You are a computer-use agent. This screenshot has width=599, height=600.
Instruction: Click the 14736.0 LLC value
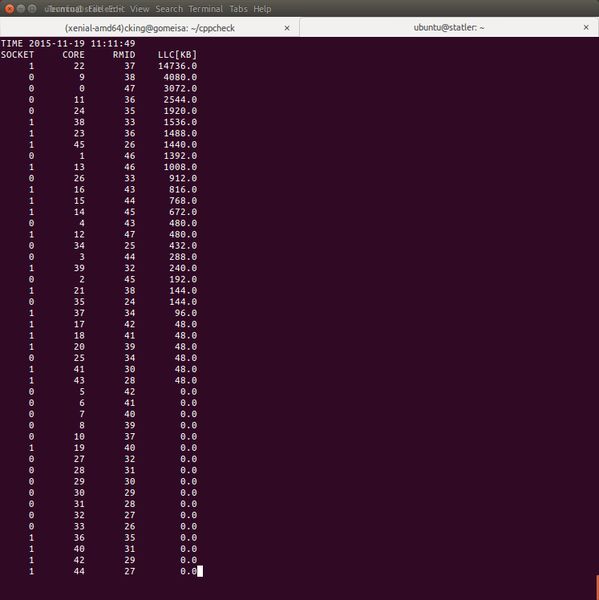(177, 66)
